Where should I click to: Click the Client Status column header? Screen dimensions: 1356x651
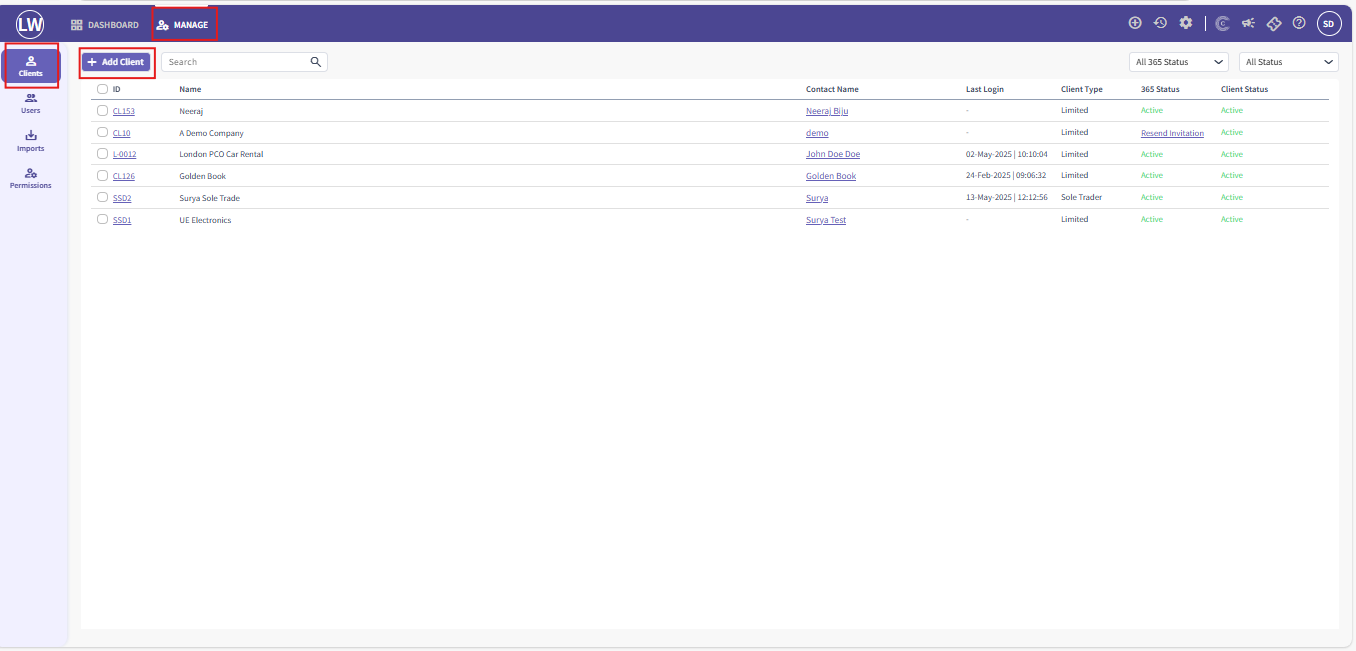[1244, 89]
